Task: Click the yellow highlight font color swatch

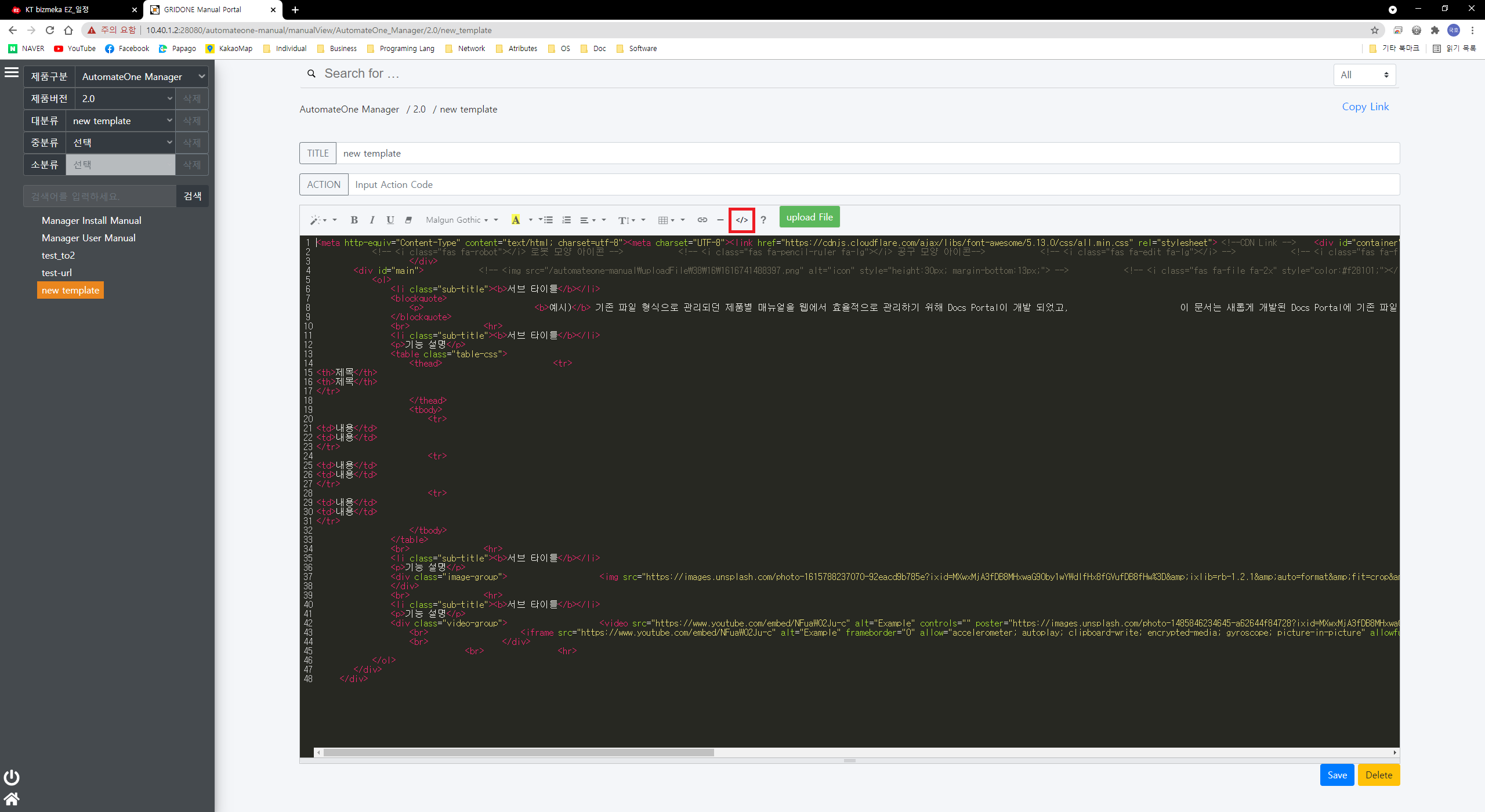Action: (x=515, y=220)
